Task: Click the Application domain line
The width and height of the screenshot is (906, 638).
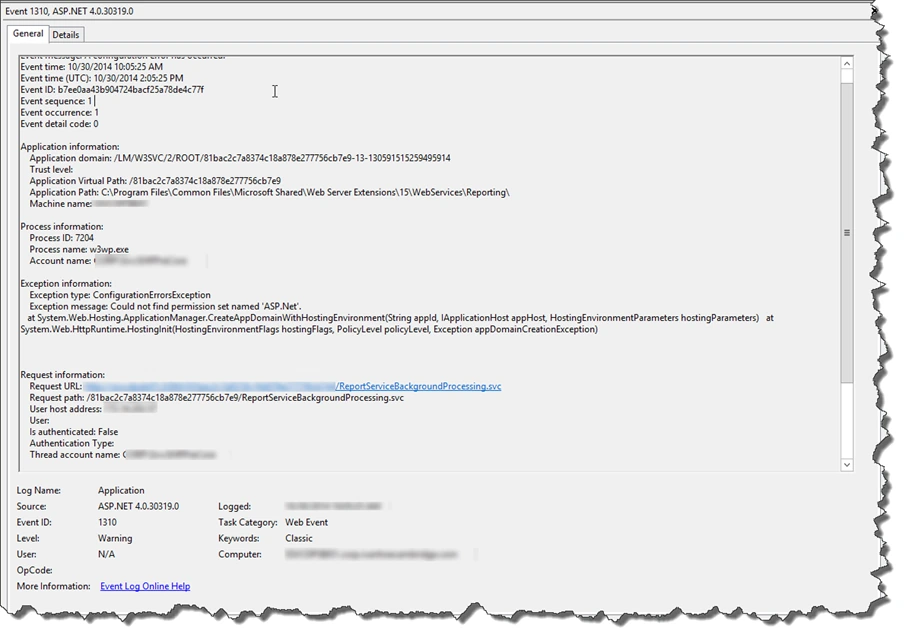Action: click(240, 158)
